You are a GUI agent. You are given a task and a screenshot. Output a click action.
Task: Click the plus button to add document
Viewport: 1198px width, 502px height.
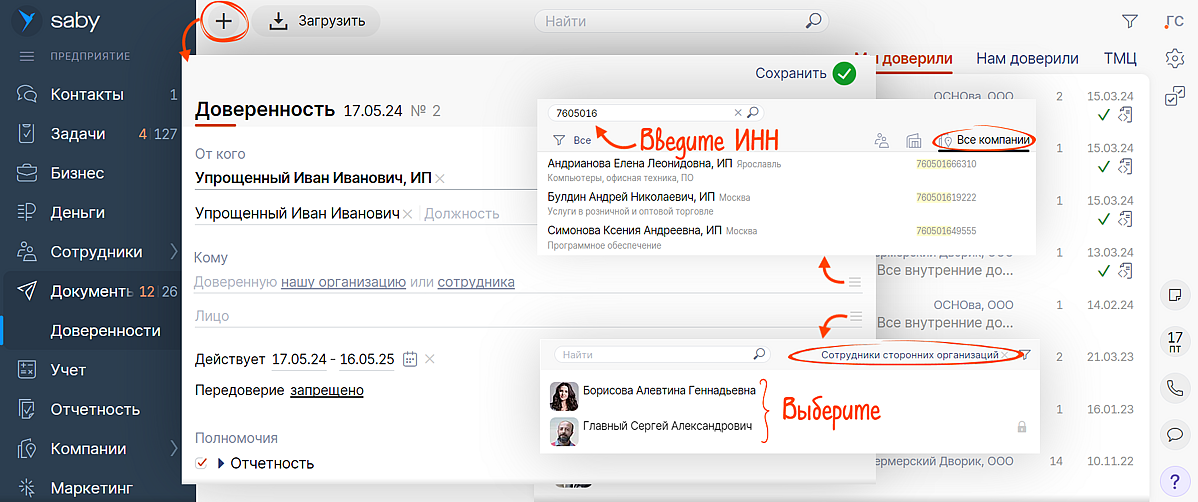(x=224, y=21)
